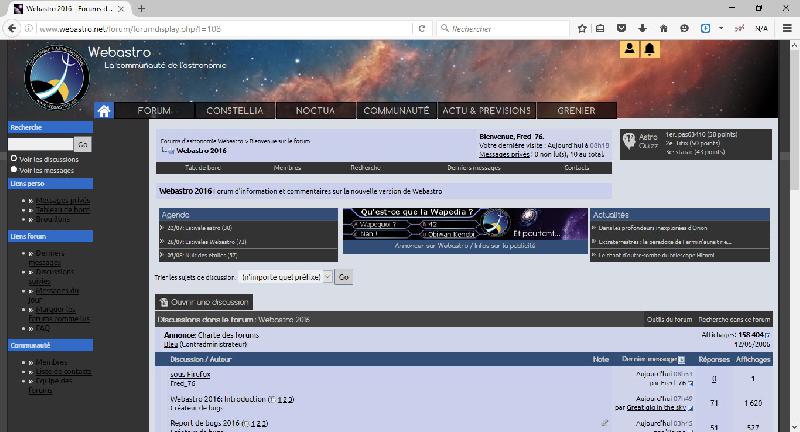Image resolution: width=800 pixels, height=432 pixels.
Task: Click the Firefox home toolbar icon
Action: click(x=663, y=29)
